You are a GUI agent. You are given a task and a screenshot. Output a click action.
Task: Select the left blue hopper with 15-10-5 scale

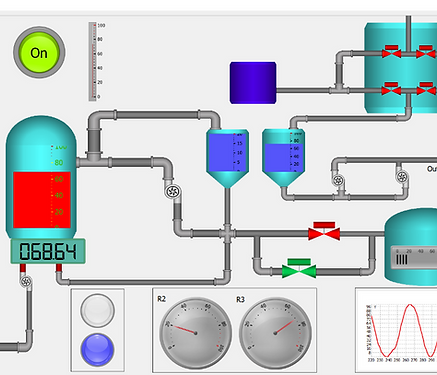[x=227, y=158]
